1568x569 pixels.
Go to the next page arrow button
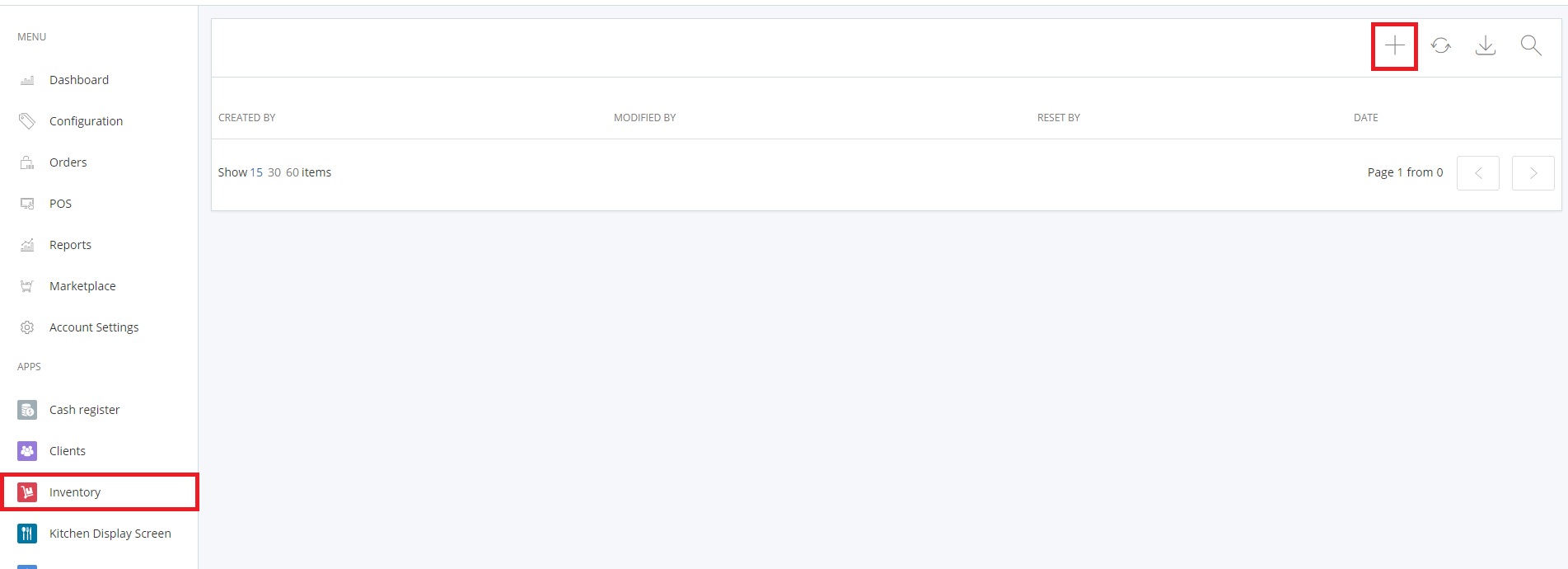tap(1533, 173)
